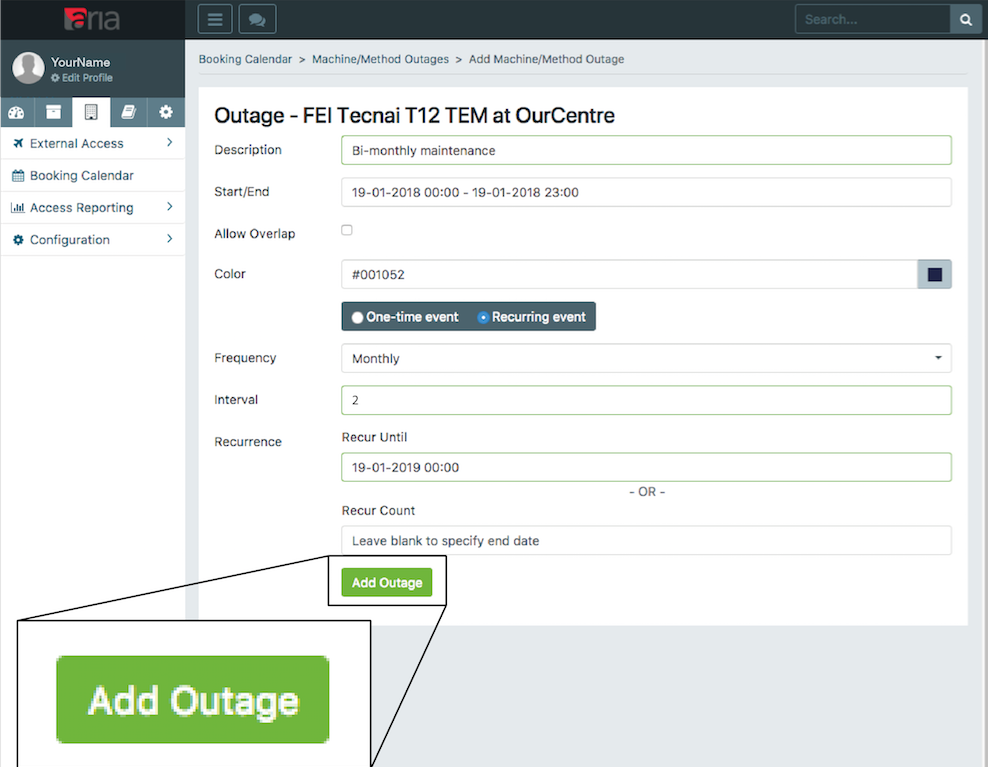
Task: Open the Frequency dropdown
Action: [646, 359]
